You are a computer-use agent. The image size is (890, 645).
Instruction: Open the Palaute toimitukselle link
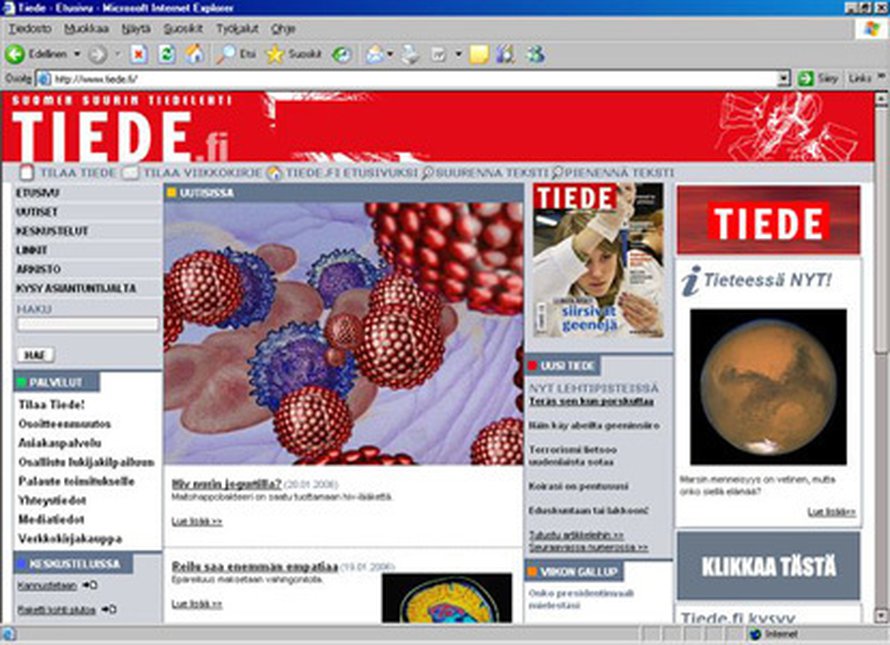(77, 481)
